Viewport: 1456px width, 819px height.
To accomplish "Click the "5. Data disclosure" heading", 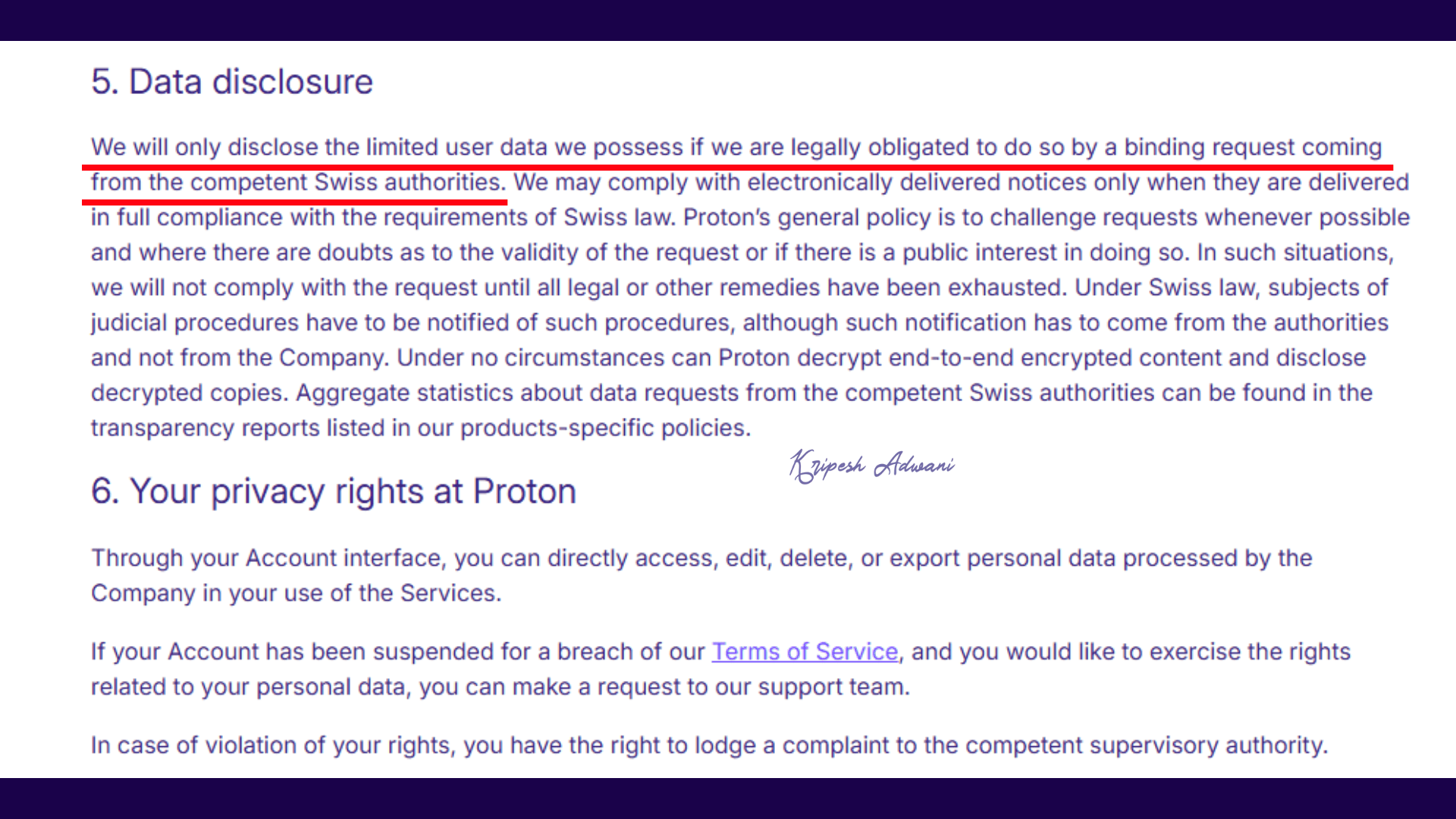I will (232, 82).
